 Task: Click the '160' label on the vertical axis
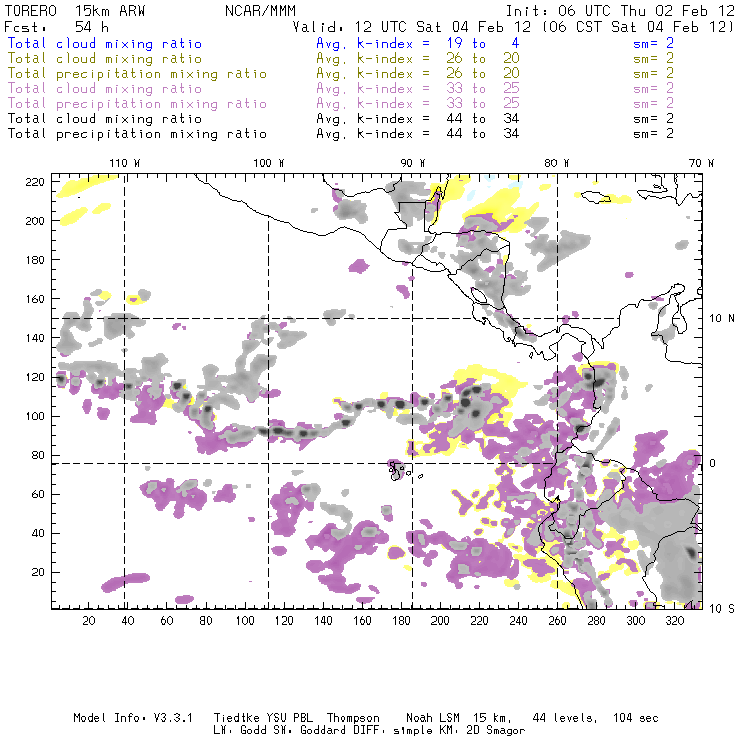34,299
